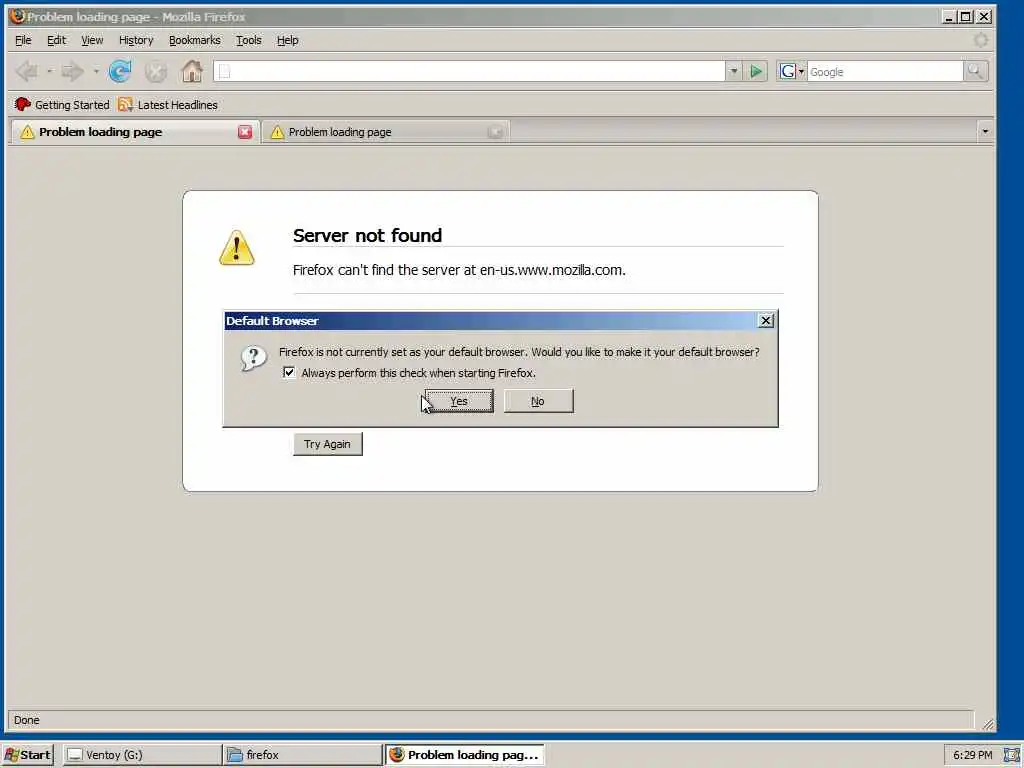Open the address bar history dropdown
The width and height of the screenshot is (1024, 768).
pos(734,71)
